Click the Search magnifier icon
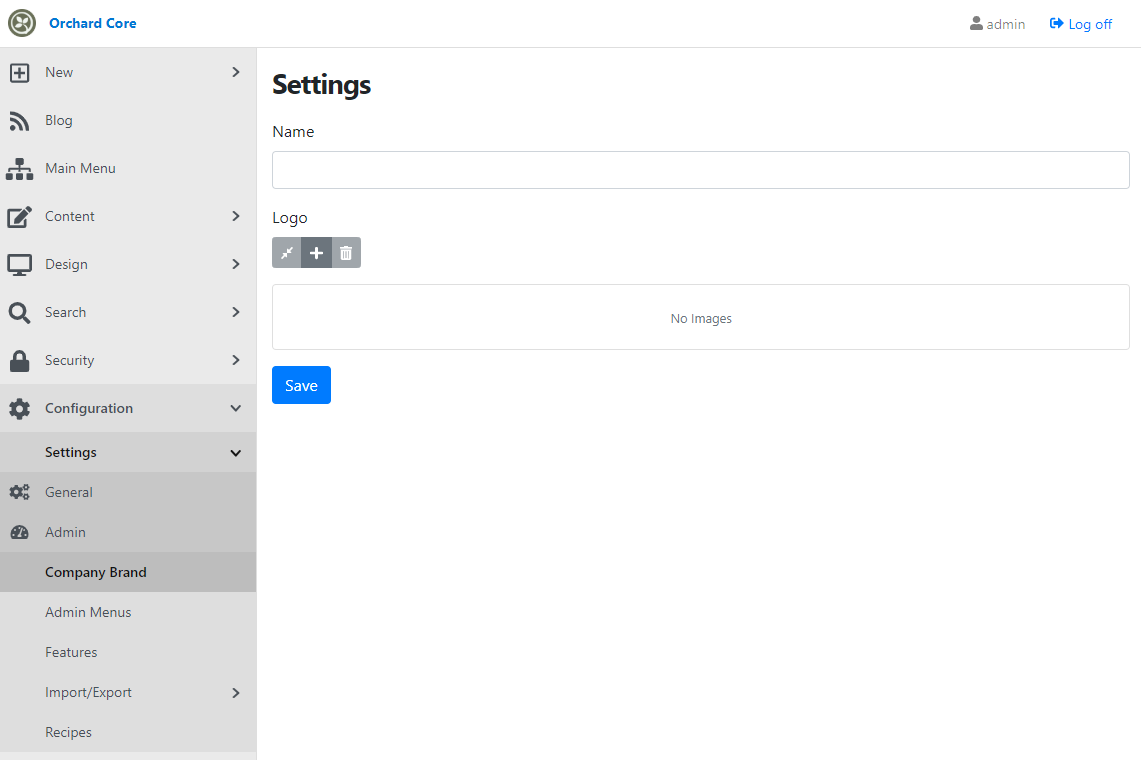The image size is (1141, 760). pos(20,313)
